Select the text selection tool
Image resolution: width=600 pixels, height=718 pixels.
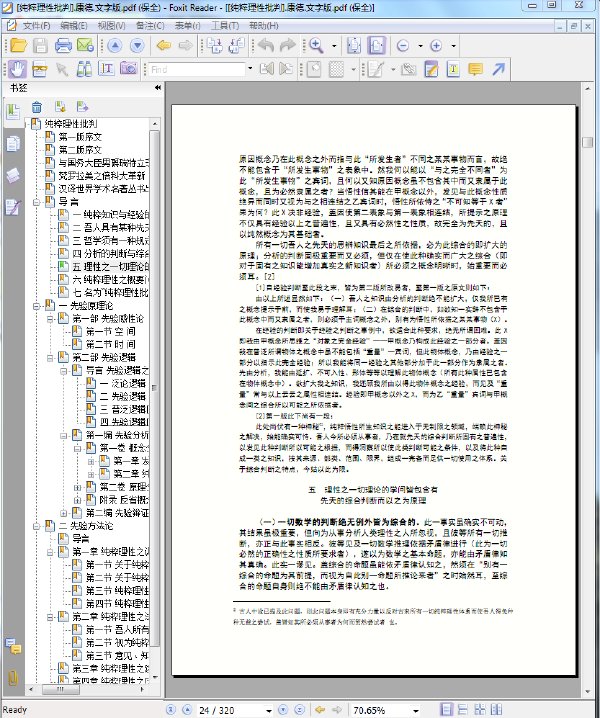[x=106, y=69]
